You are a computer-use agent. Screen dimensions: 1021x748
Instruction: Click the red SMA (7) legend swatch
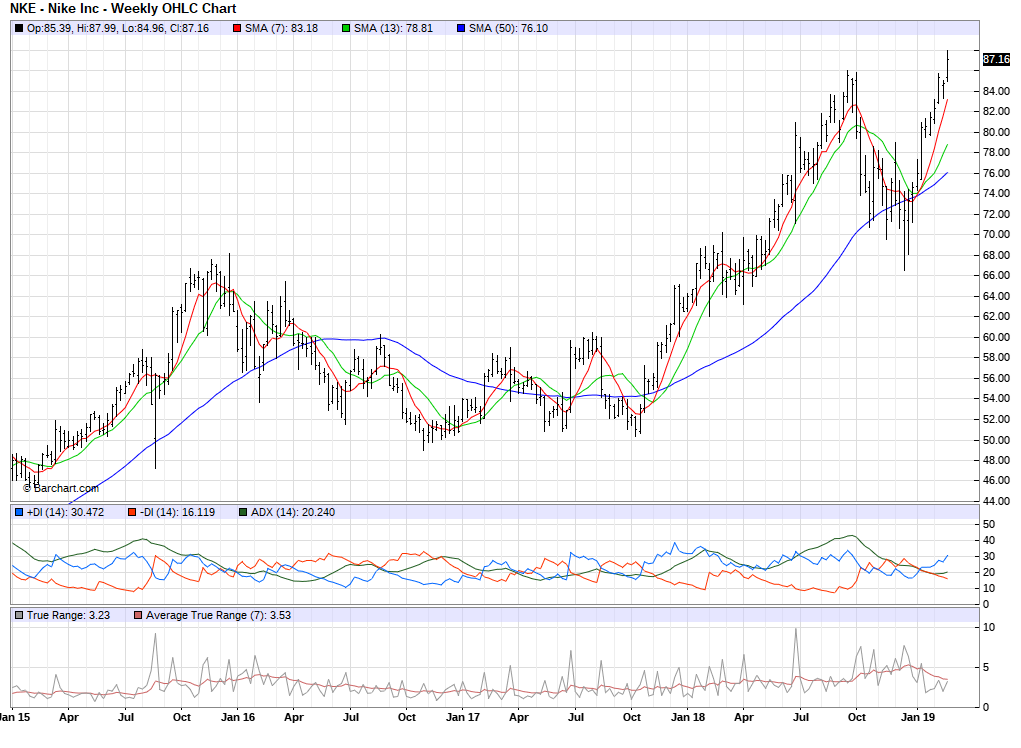[237, 28]
